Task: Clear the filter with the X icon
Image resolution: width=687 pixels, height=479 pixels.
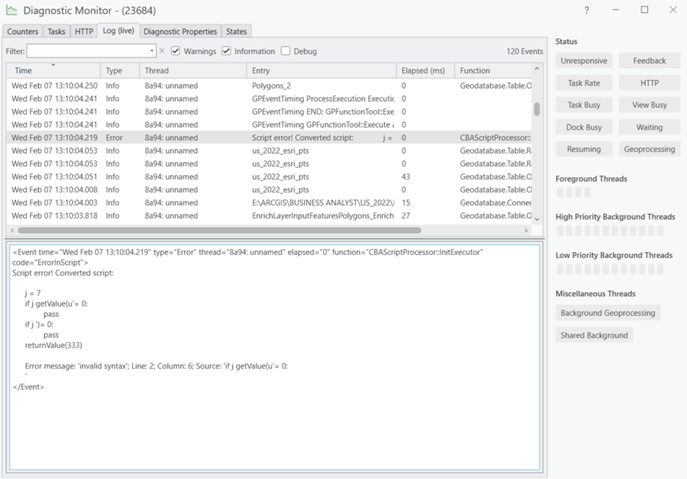Action: tap(162, 51)
